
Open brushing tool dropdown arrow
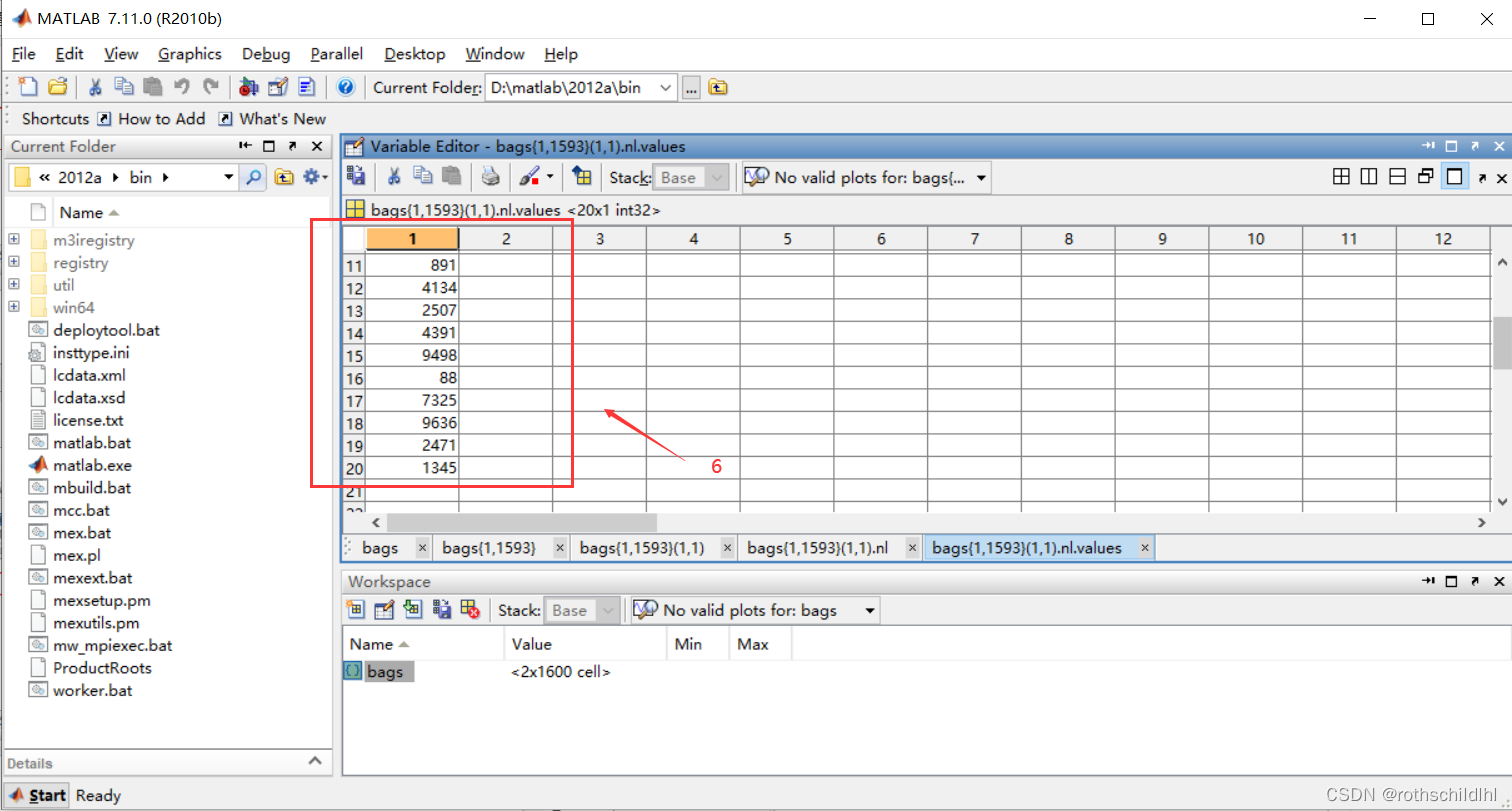[x=550, y=177]
